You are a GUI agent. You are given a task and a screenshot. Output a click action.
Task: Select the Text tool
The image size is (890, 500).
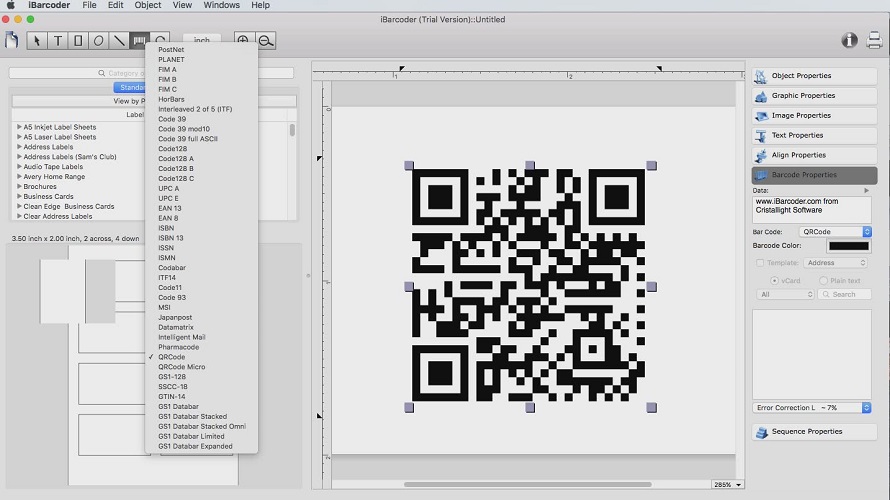coord(58,41)
